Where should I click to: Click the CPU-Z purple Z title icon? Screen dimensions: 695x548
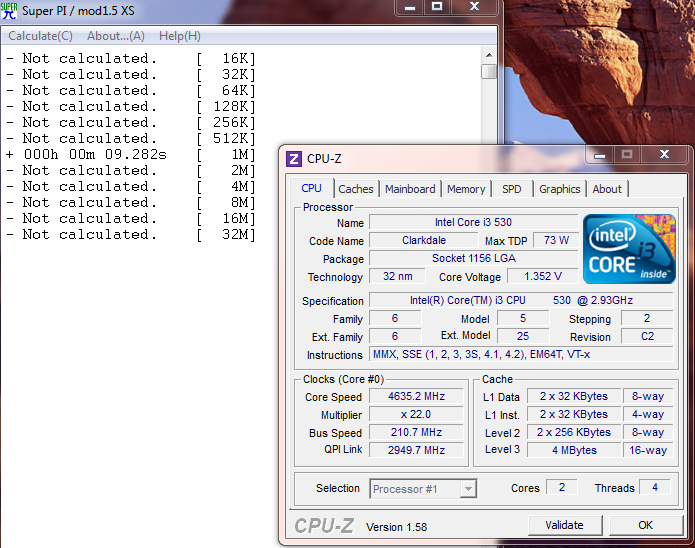tap(293, 159)
